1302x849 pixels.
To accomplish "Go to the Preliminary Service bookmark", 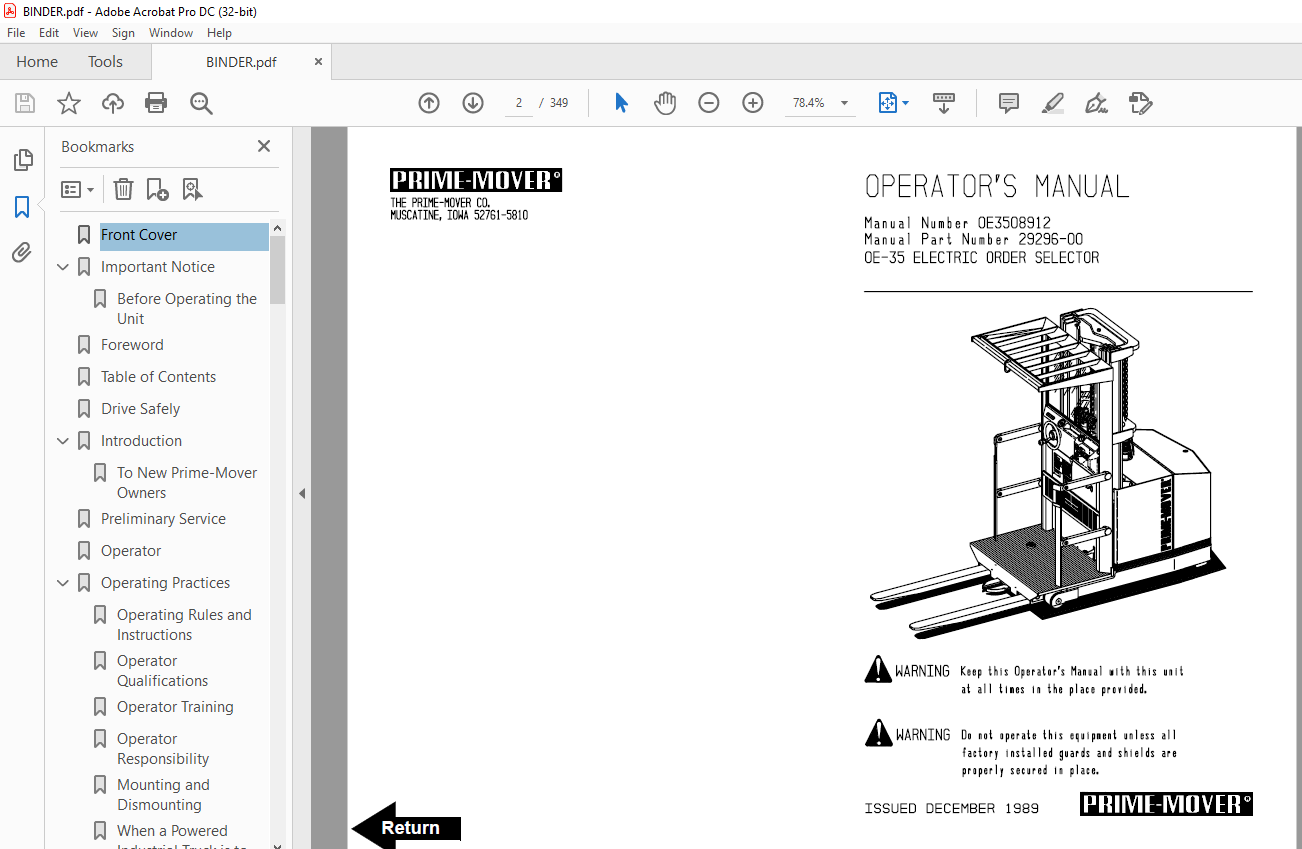I will click(163, 519).
